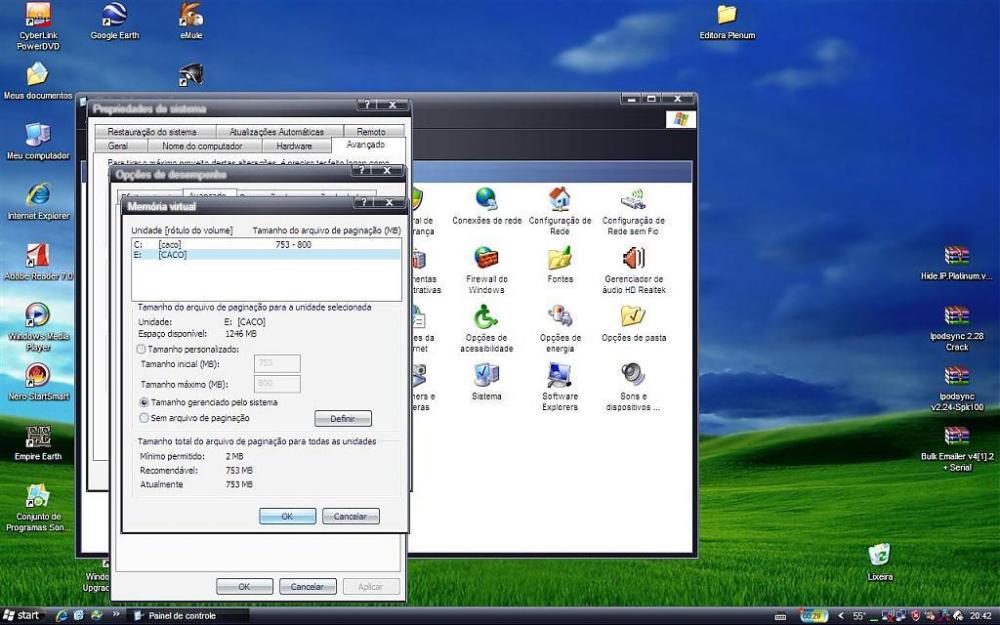Viewport: 1000px width, 625px height.
Task: Click the Definir button
Action: pyautogui.click(x=343, y=418)
